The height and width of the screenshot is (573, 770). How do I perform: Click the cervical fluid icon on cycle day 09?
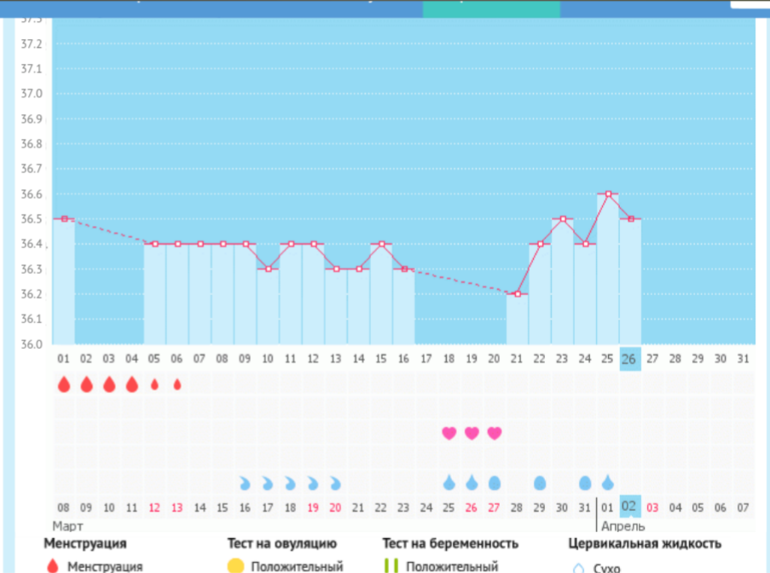tap(245, 483)
